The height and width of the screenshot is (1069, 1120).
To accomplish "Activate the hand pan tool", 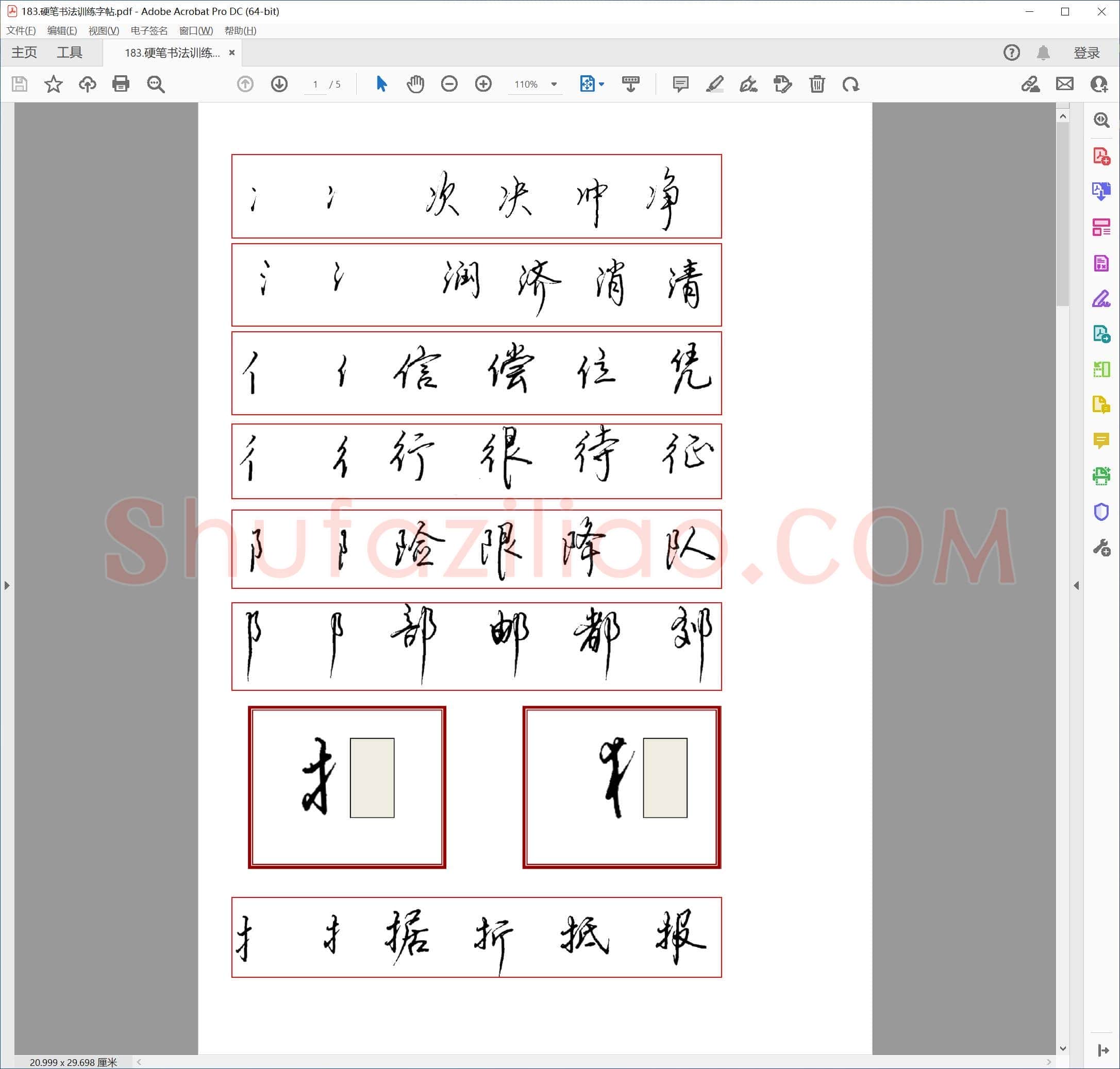I will 415,84.
